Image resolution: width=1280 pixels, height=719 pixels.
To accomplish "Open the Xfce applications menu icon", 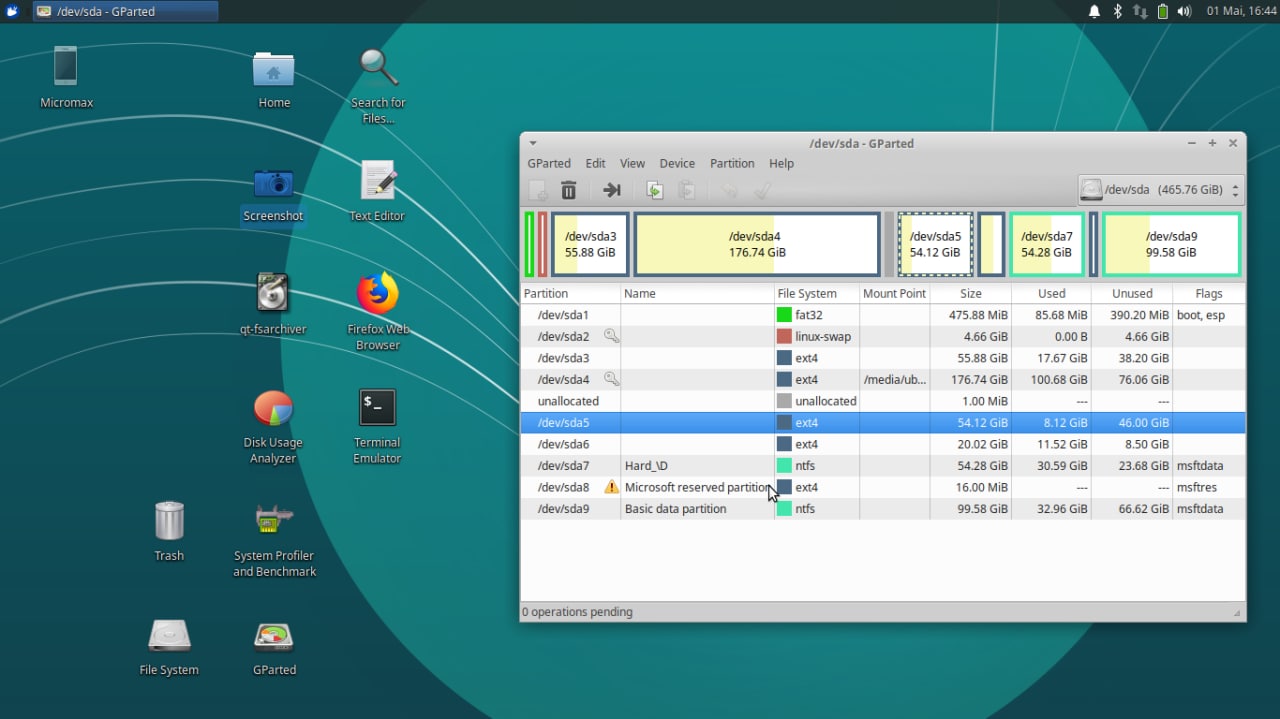I will click(12, 12).
